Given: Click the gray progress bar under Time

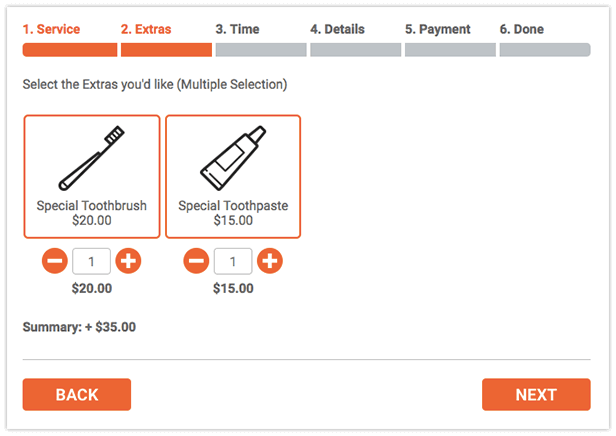Looking at the screenshot, I should (260, 50).
